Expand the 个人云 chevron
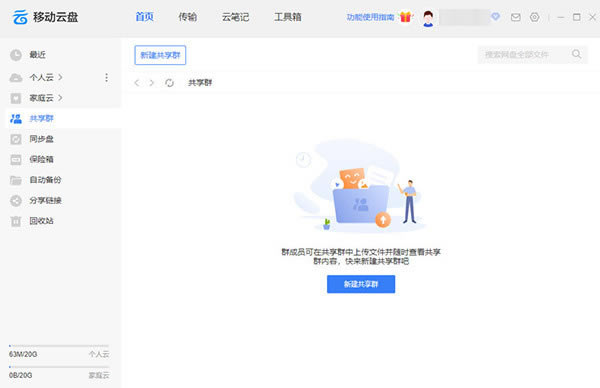Screen dimensions: 600x388 click(x=60, y=77)
